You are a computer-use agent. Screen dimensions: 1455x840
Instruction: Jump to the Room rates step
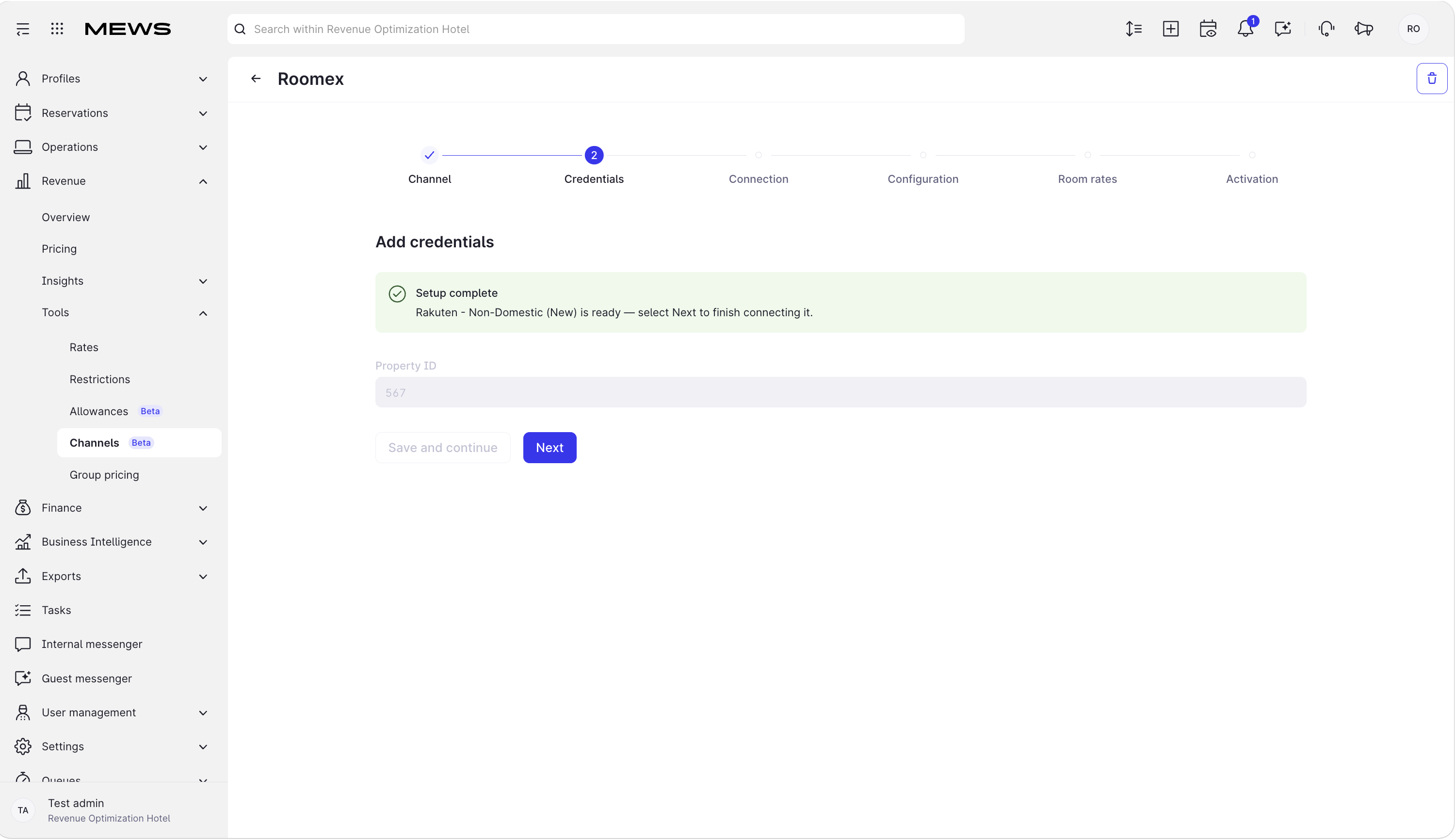pyautogui.click(x=1087, y=167)
